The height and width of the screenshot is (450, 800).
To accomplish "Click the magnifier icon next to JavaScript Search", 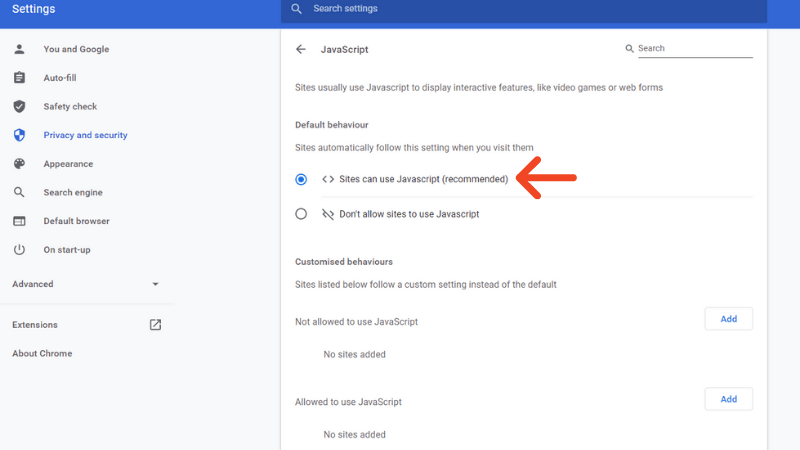I will tap(630, 48).
